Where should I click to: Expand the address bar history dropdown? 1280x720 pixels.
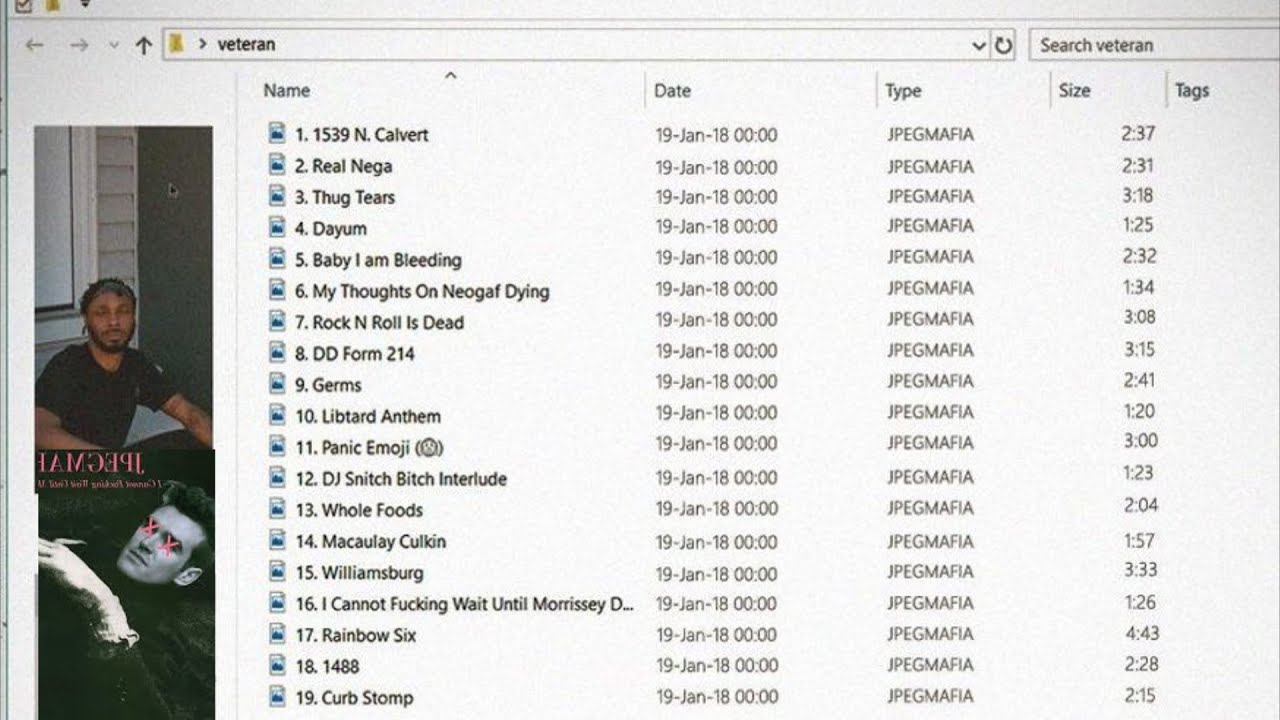[979, 45]
